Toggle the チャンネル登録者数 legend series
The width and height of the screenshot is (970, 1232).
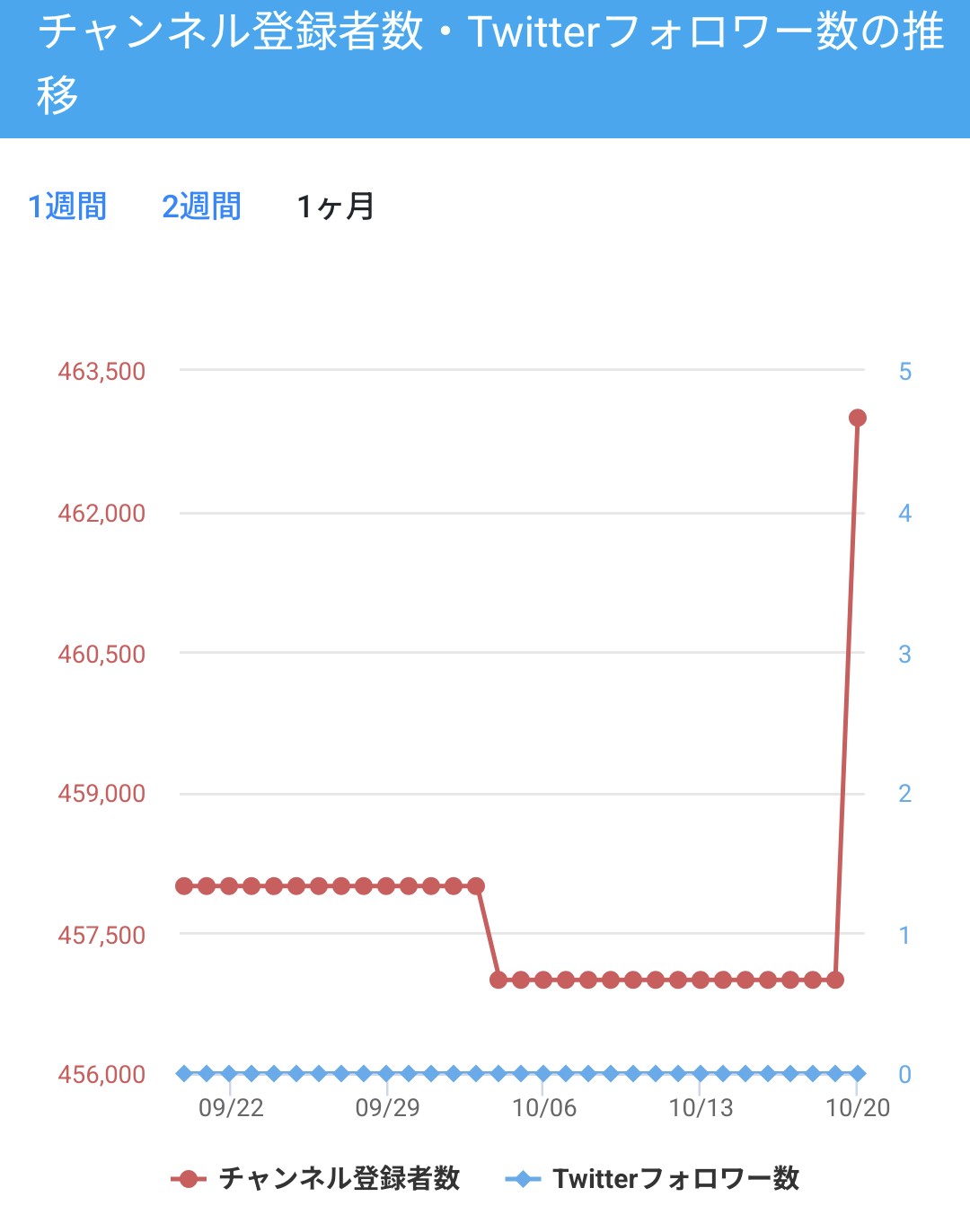[x=339, y=1178]
